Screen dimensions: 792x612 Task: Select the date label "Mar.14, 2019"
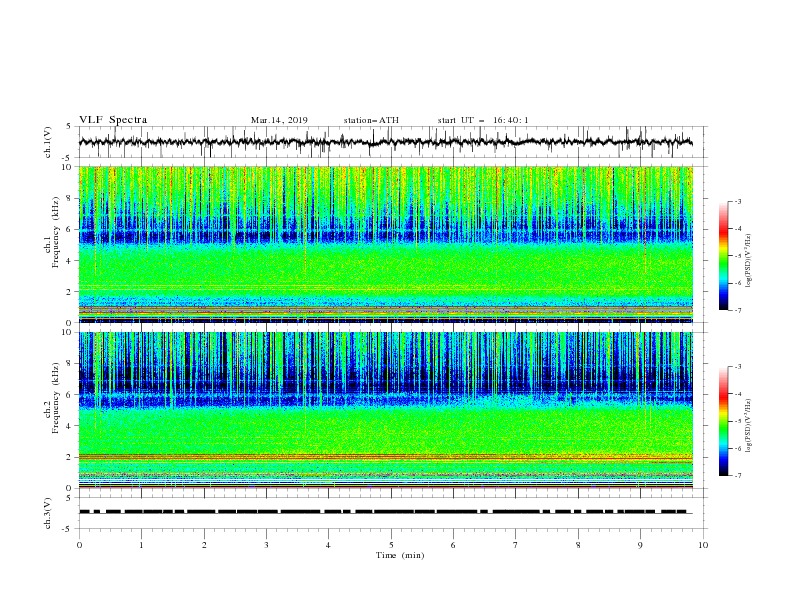tap(279, 120)
